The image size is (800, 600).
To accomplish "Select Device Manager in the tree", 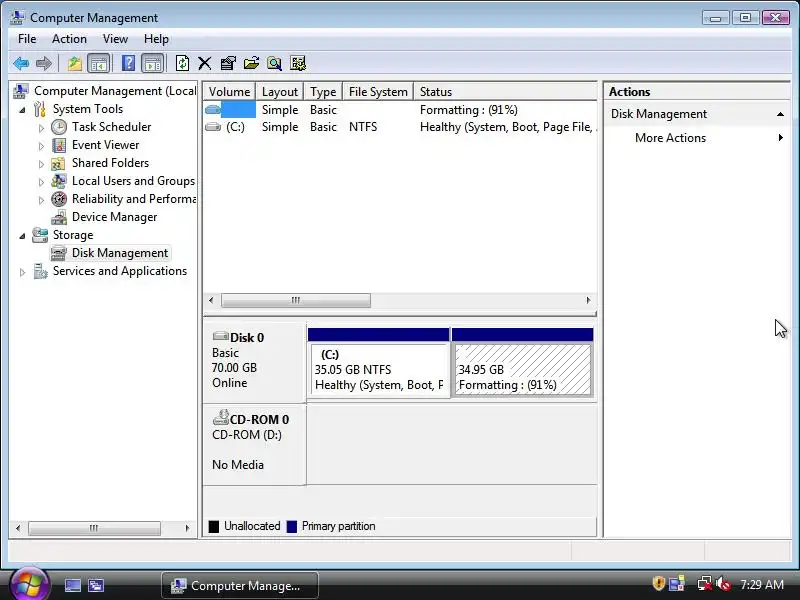I will pos(114,217).
